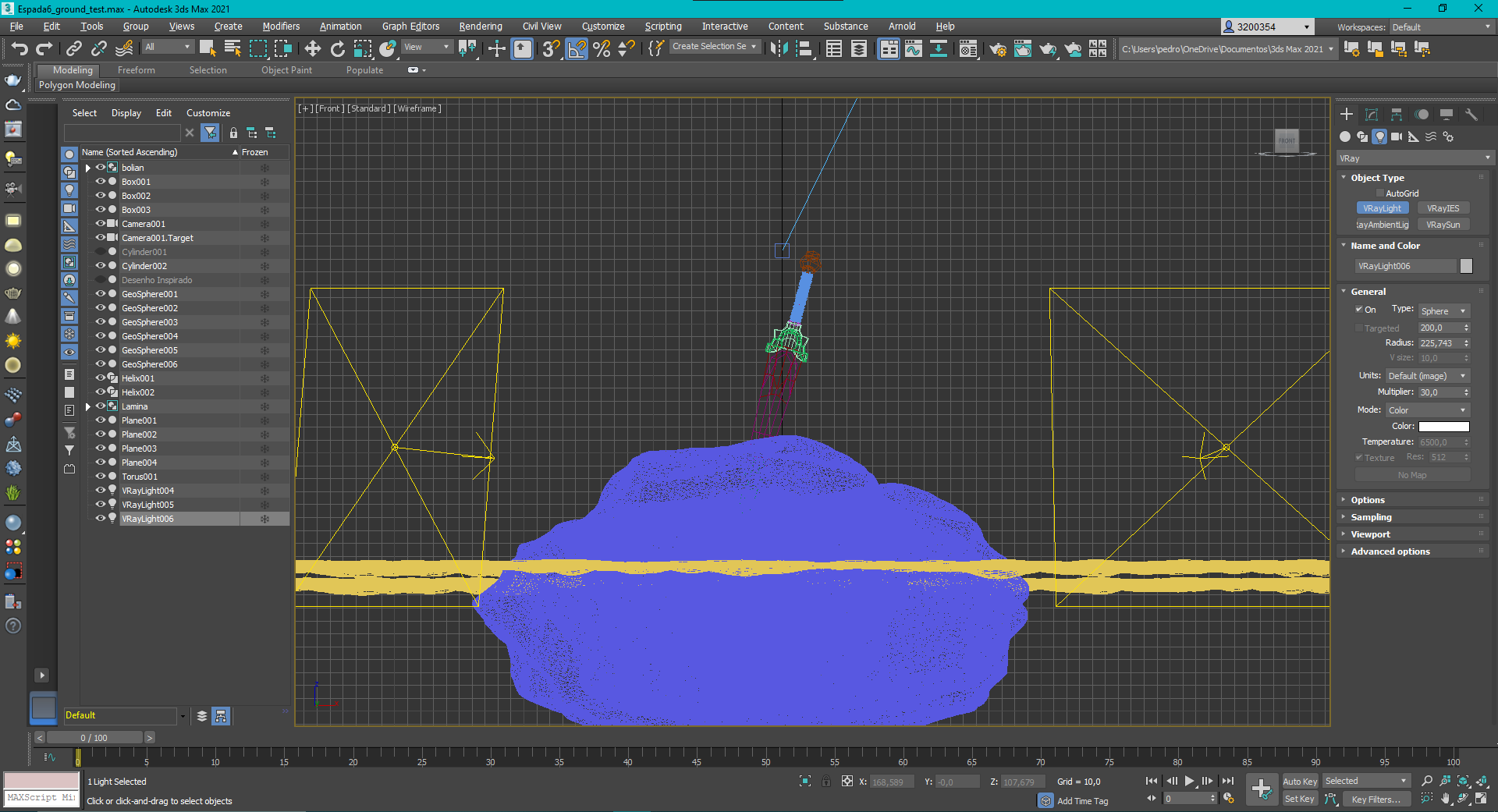Image resolution: width=1498 pixels, height=812 pixels.
Task: Open the Mode Color dropdown
Action: click(1427, 410)
